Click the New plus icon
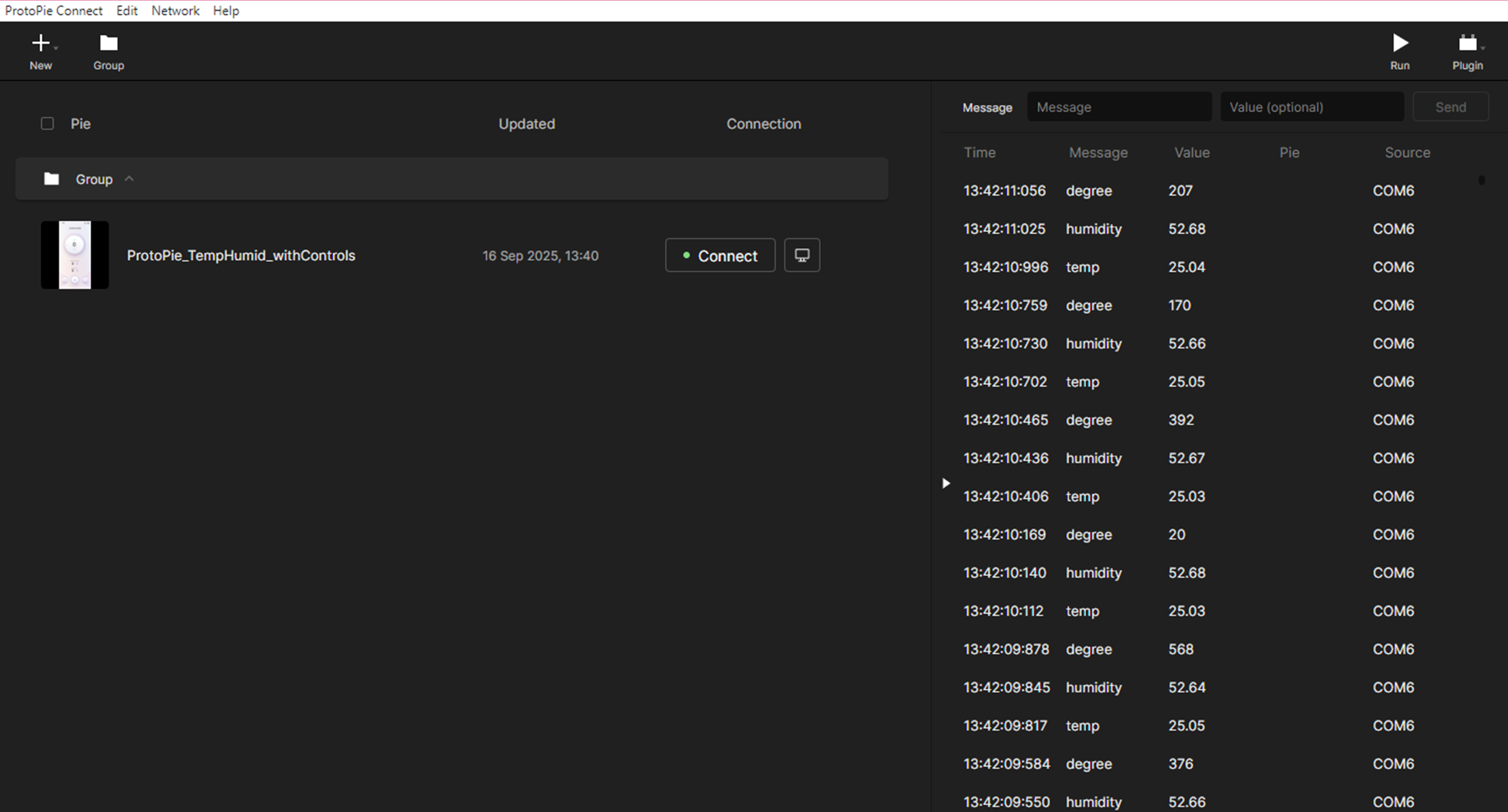 40,43
